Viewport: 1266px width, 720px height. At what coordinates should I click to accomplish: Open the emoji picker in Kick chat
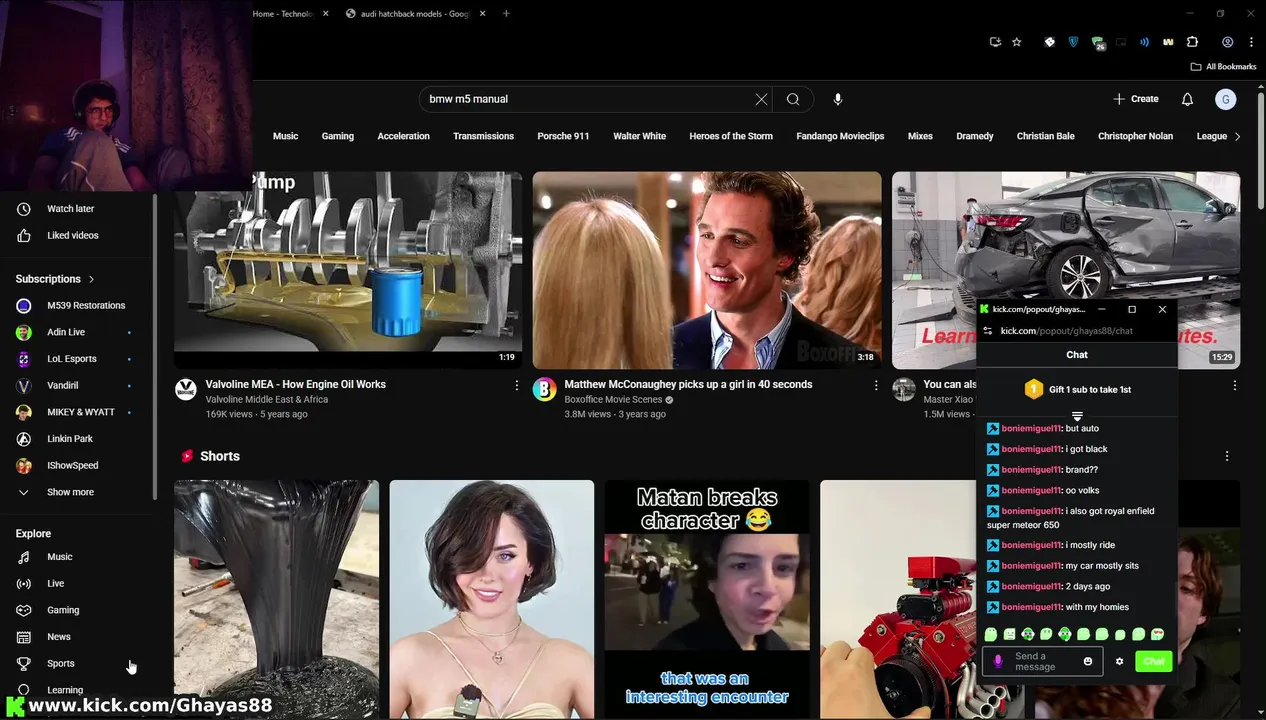(1088, 661)
